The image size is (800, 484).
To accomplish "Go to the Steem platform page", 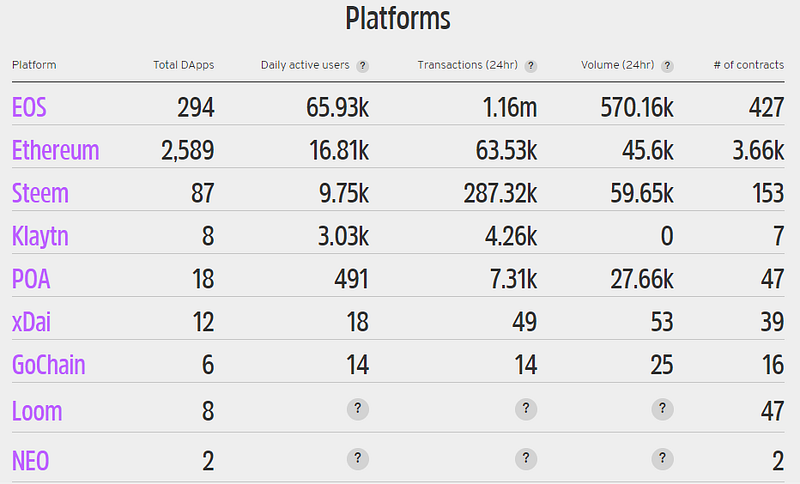I will point(40,193).
